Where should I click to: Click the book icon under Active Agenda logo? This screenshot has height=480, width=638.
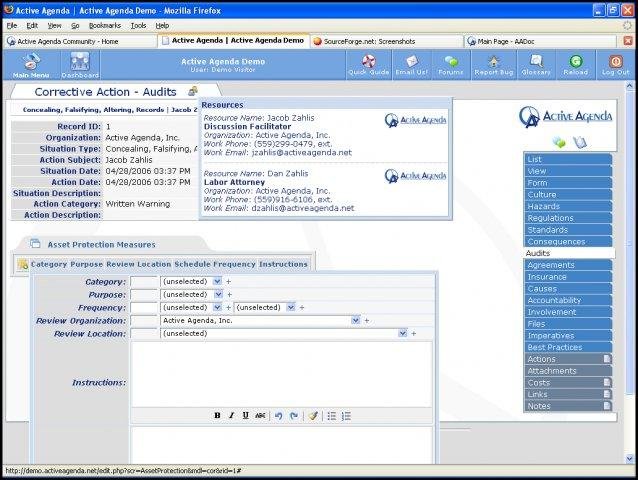pyautogui.click(x=580, y=142)
